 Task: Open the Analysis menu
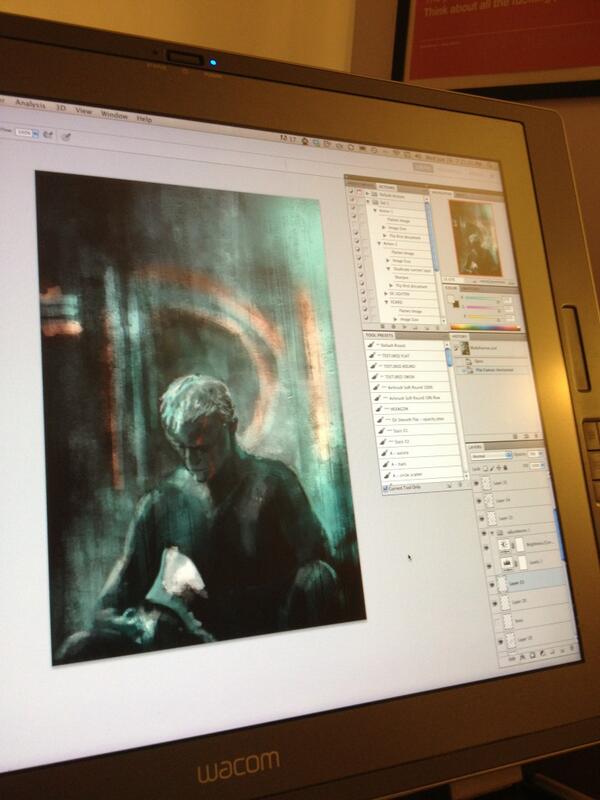[x=30, y=104]
